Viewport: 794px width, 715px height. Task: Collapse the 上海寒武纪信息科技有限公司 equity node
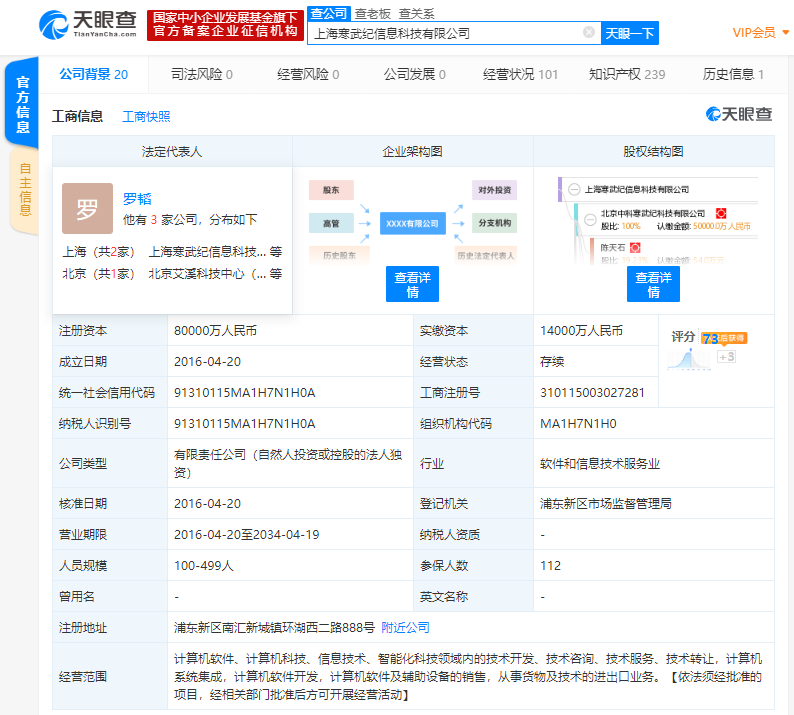(x=574, y=189)
